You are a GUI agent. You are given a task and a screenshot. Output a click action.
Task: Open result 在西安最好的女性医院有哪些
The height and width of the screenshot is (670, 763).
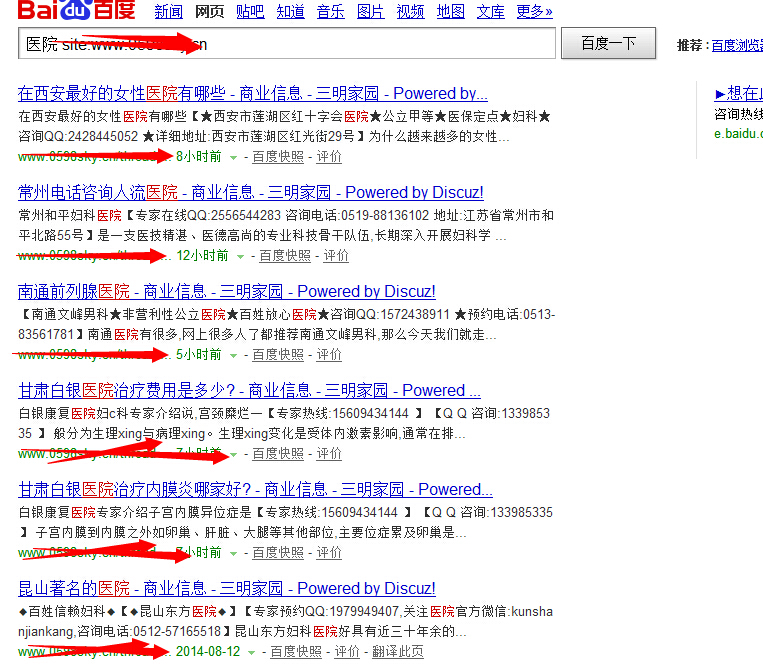[x=253, y=94]
